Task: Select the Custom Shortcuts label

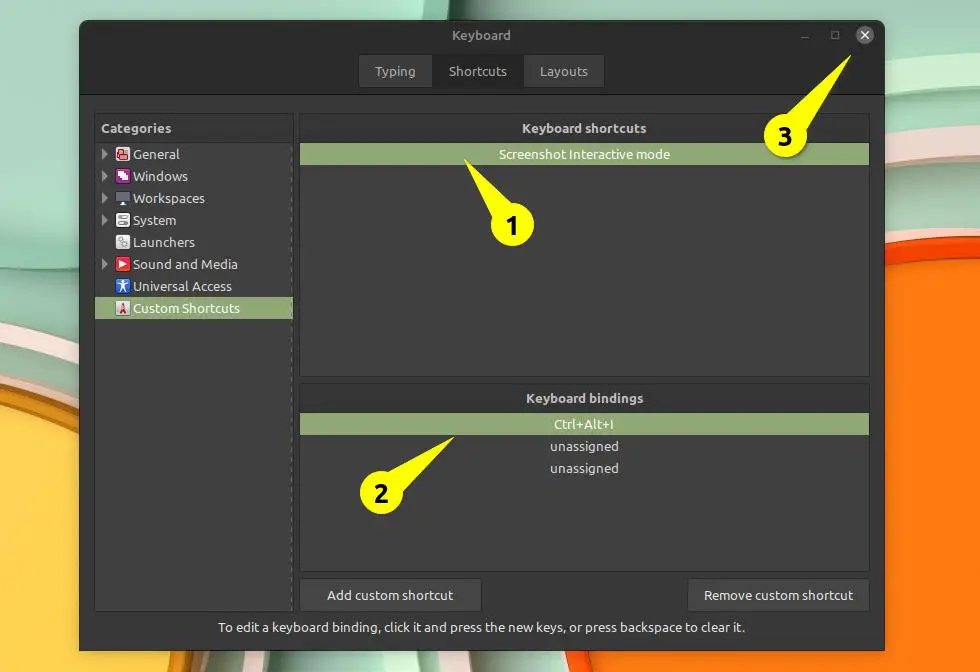Action: 186,308
